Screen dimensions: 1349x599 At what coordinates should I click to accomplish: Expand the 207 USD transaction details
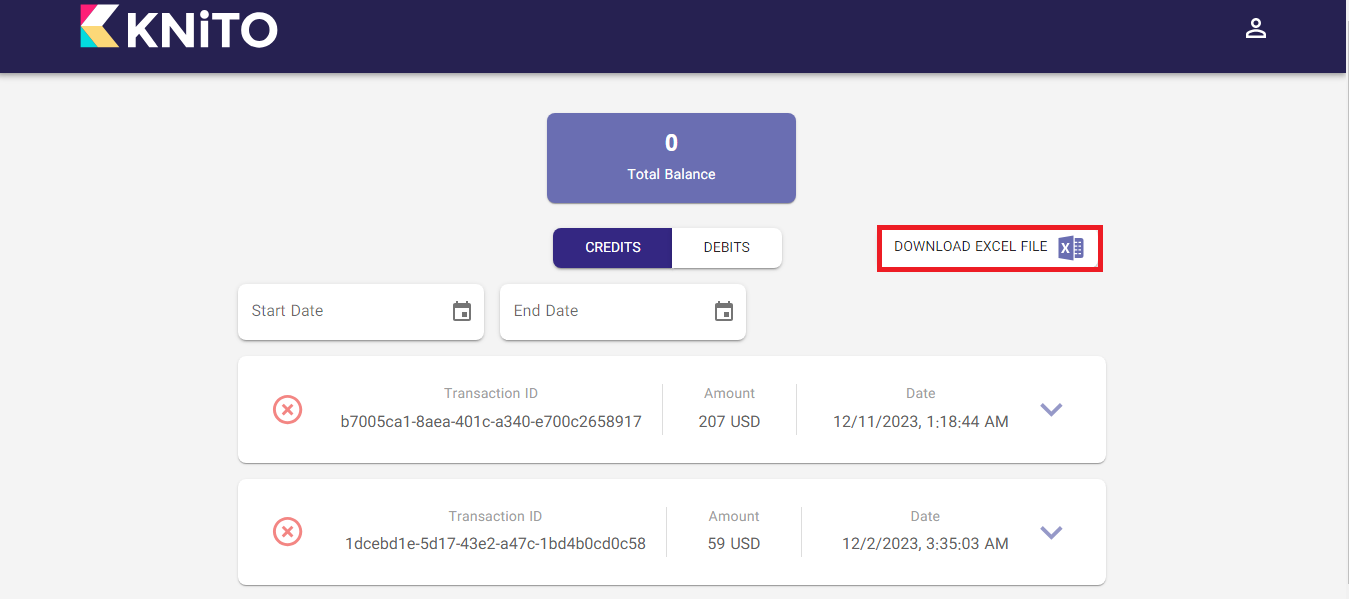[1051, 409]
